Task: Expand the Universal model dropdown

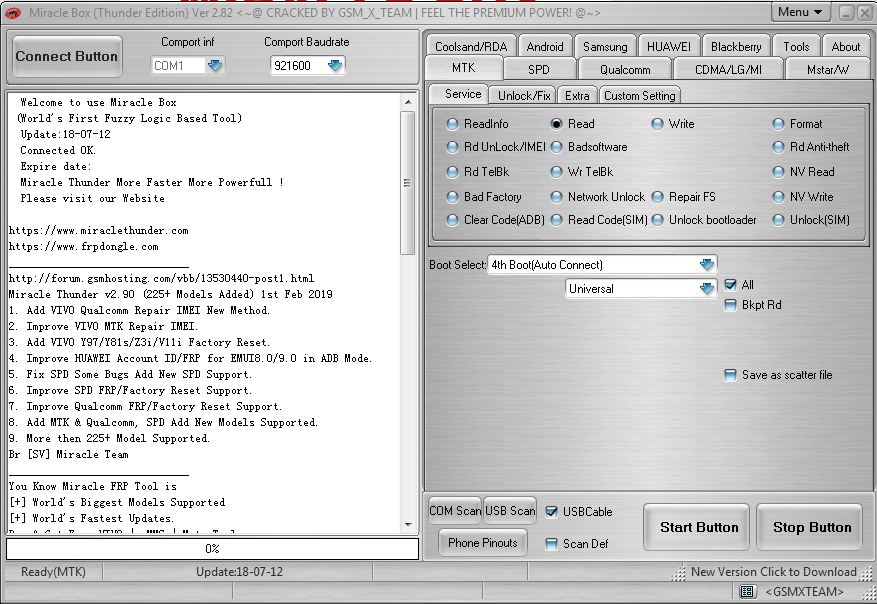Action: tap(706, 289)
